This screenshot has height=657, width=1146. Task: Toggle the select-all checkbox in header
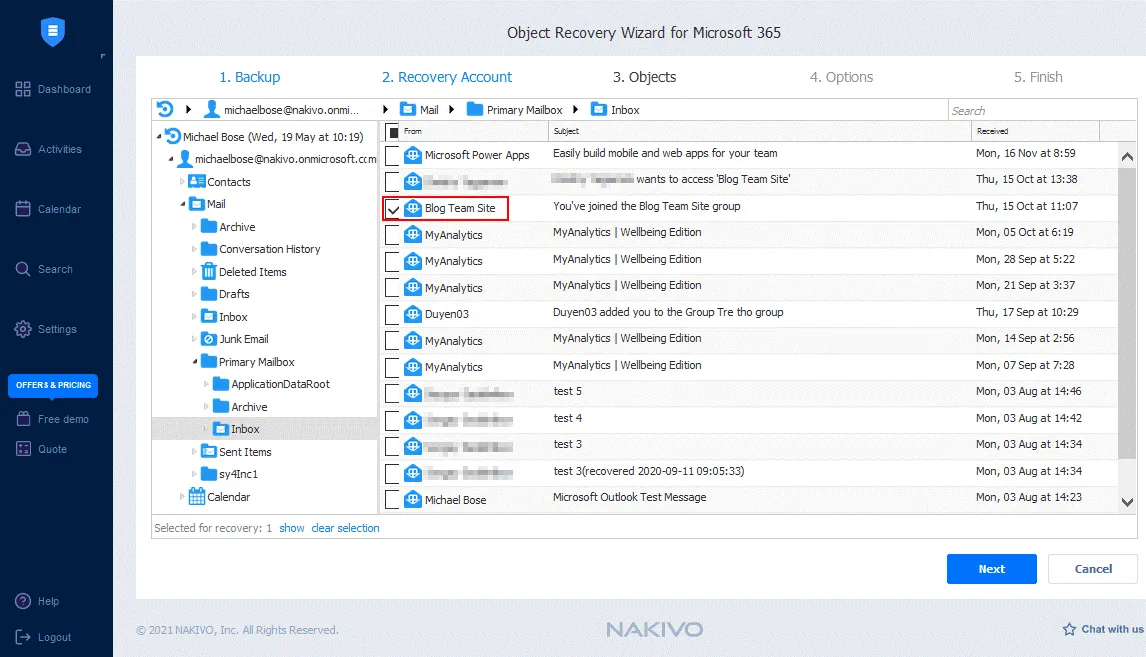point(392,132)
